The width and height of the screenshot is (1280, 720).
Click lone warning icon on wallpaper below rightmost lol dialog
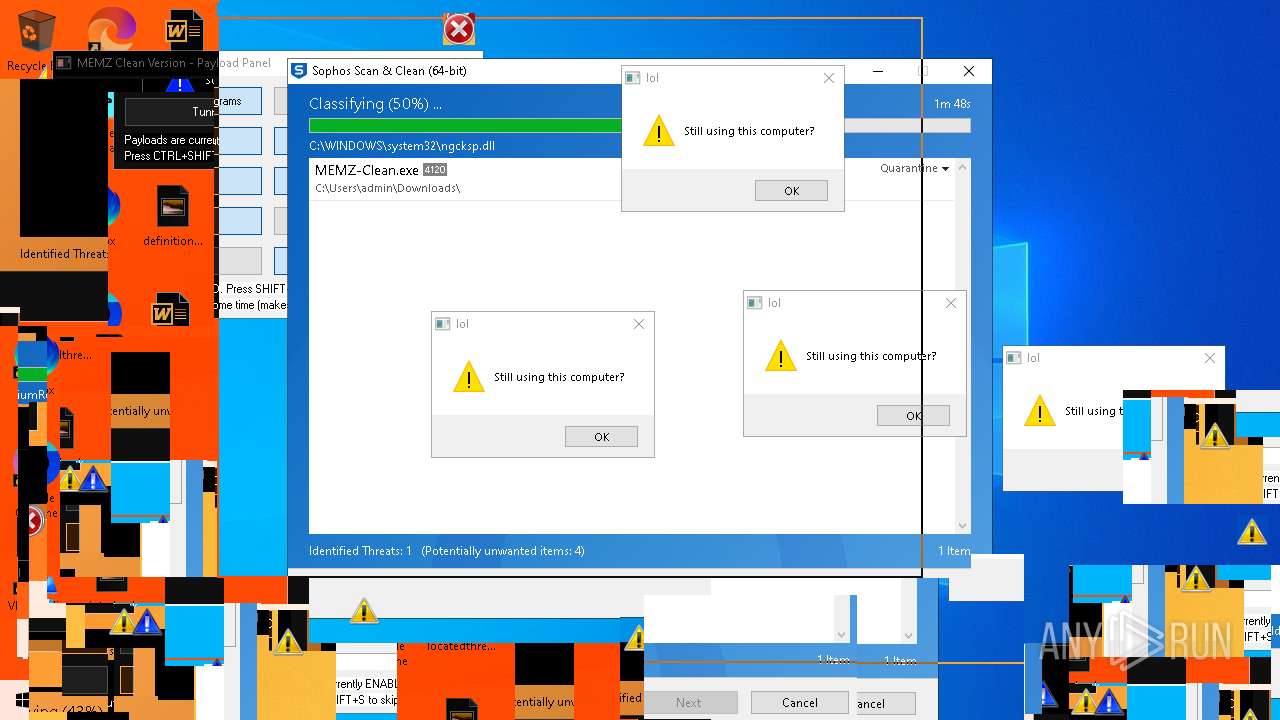click(x=1252, y=531)
